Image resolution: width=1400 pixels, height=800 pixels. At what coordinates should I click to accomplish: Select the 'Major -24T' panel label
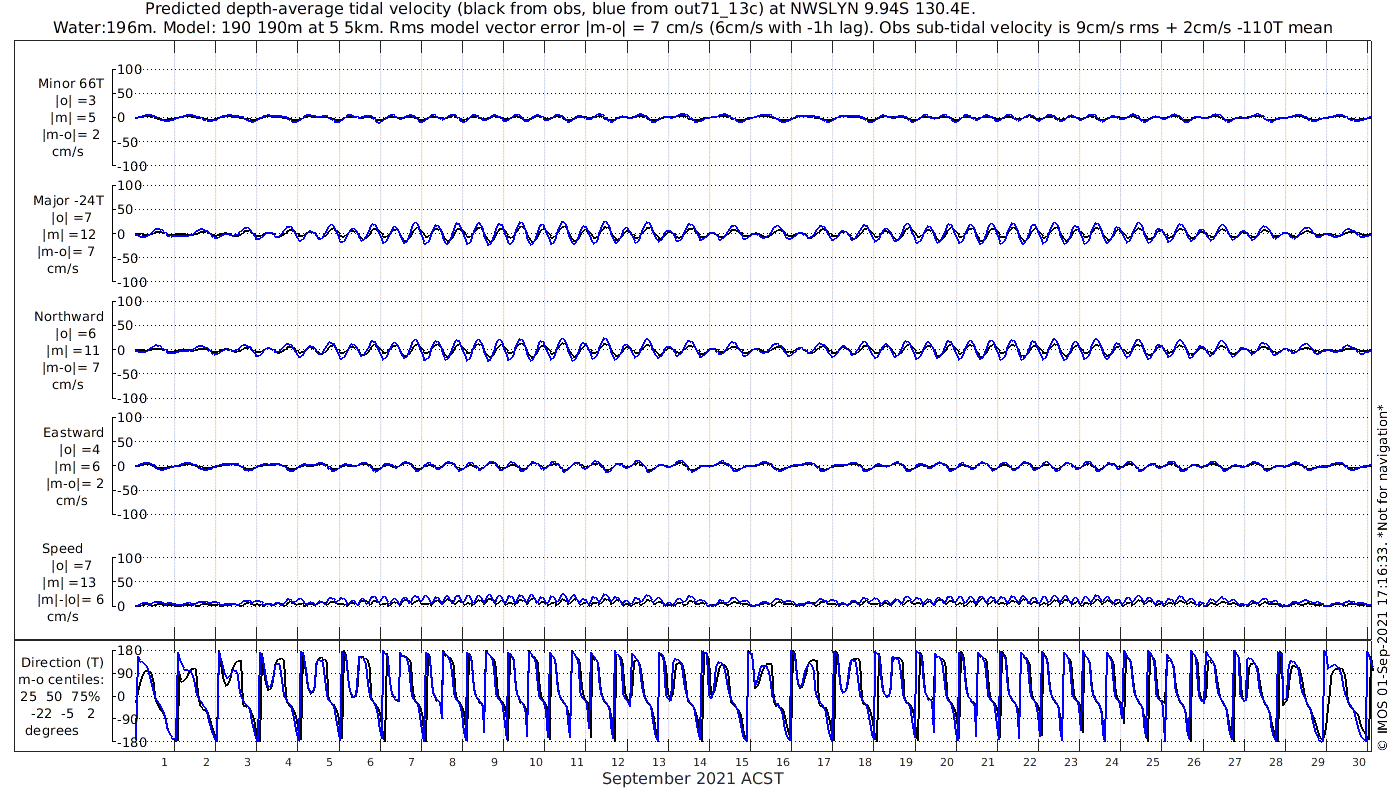coord(68,200)
